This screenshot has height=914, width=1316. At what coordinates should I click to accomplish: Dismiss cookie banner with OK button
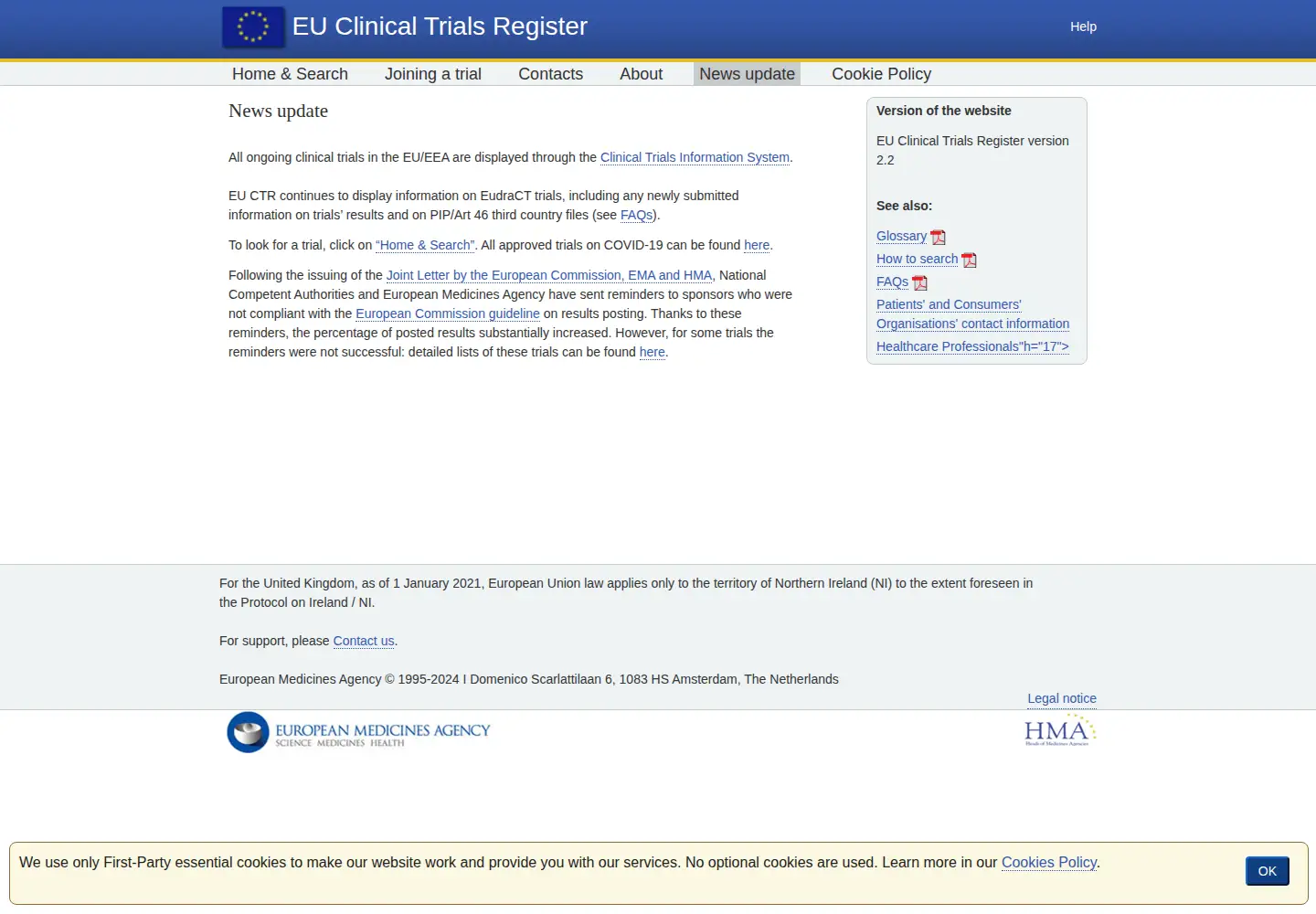[x=1267, y=871]
